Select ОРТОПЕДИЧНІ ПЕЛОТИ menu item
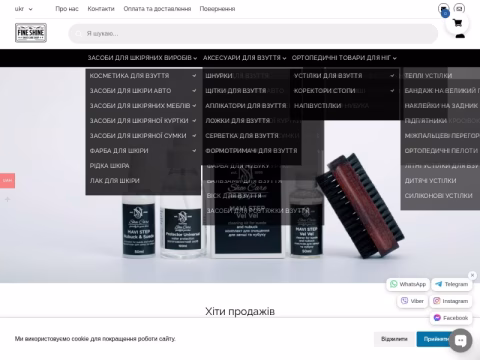 point(441,151)
